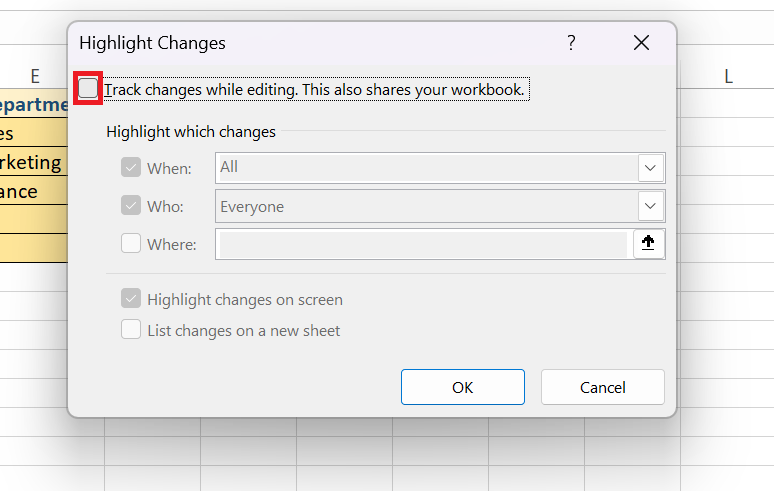The image size is (774, 491).
Task: Toggle Highlight changes on screen checkbox
Action: click(x=131, y=299)
